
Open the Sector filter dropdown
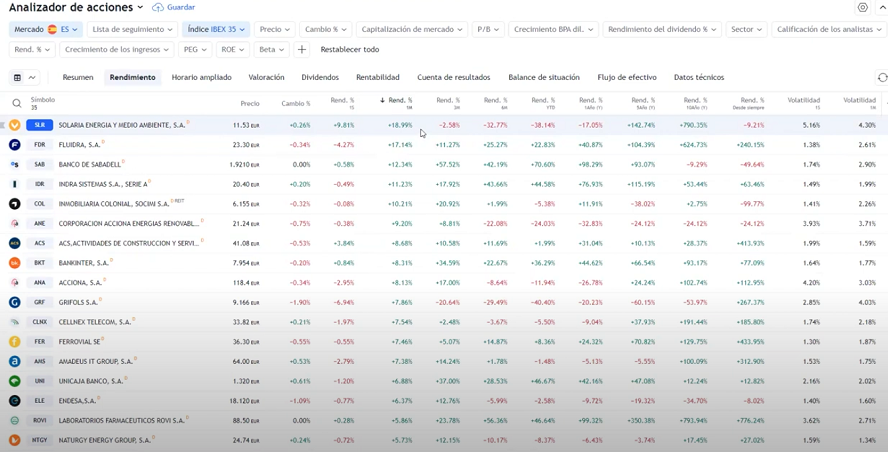pyautogui.click(x=746, y=29)
